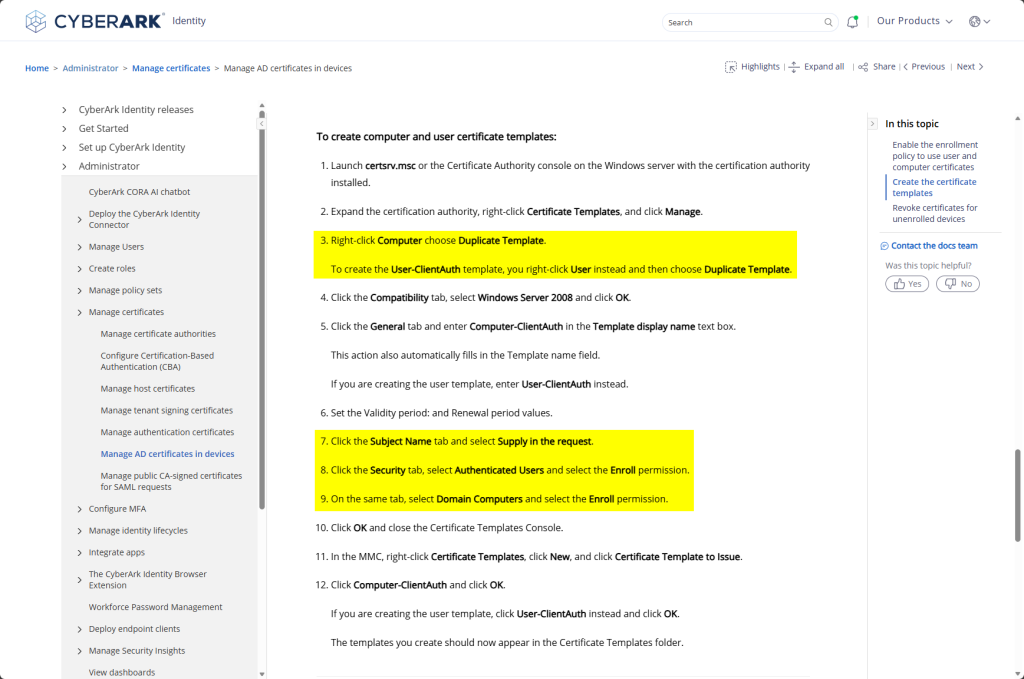Expand CyberArk Identity releases node
This screenshot has height=679, width=1024.
tap(66, 110)
